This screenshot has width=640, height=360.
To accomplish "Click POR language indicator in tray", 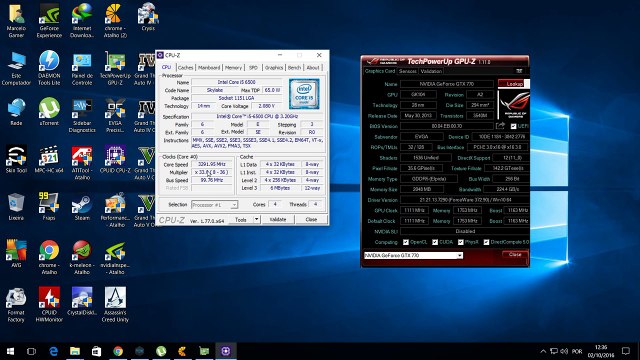I will point(577,351).
